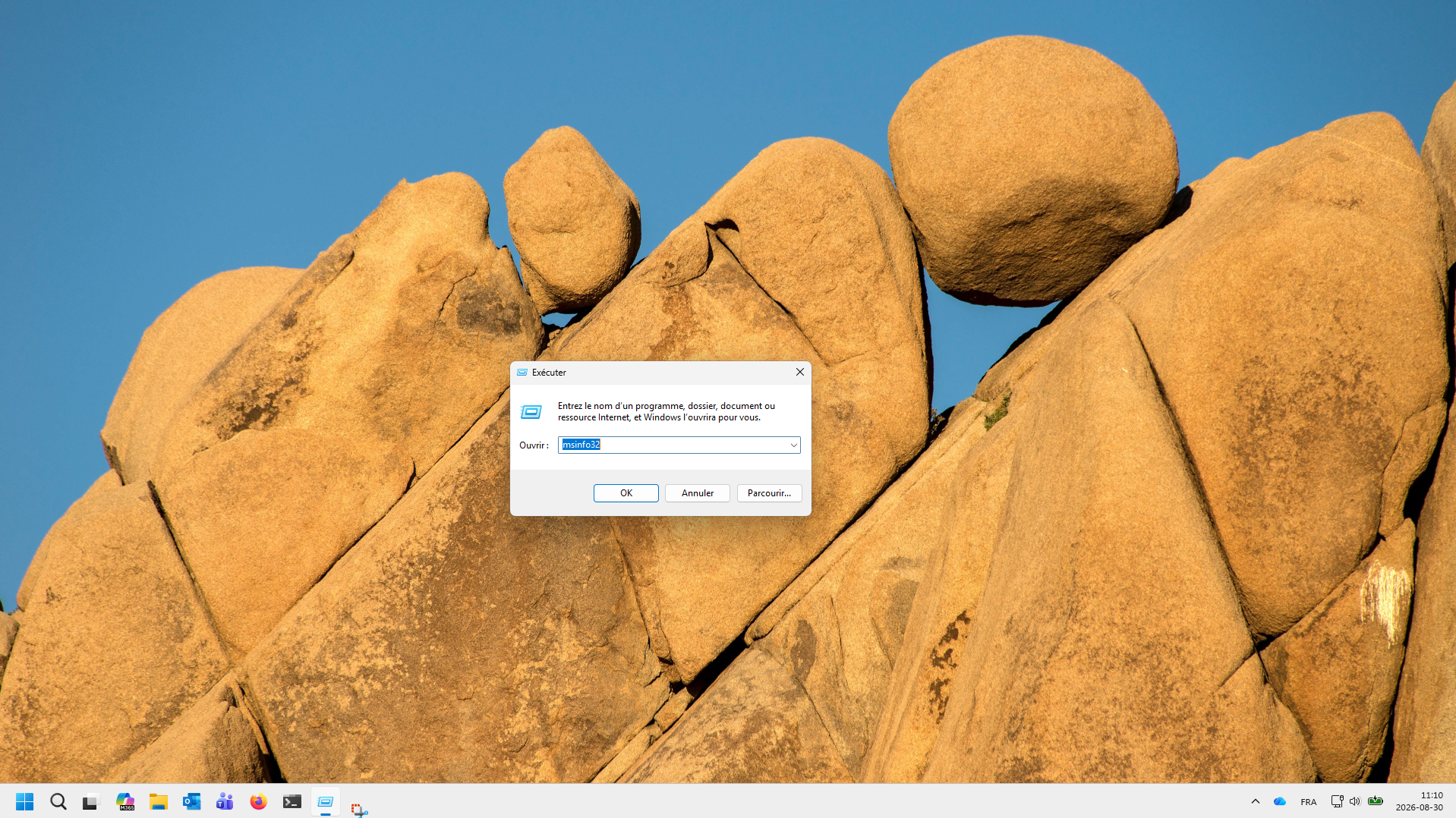Screen dimensions: 1456x818
Task: Click the Parcourir... button
Action: click(769, 493)
